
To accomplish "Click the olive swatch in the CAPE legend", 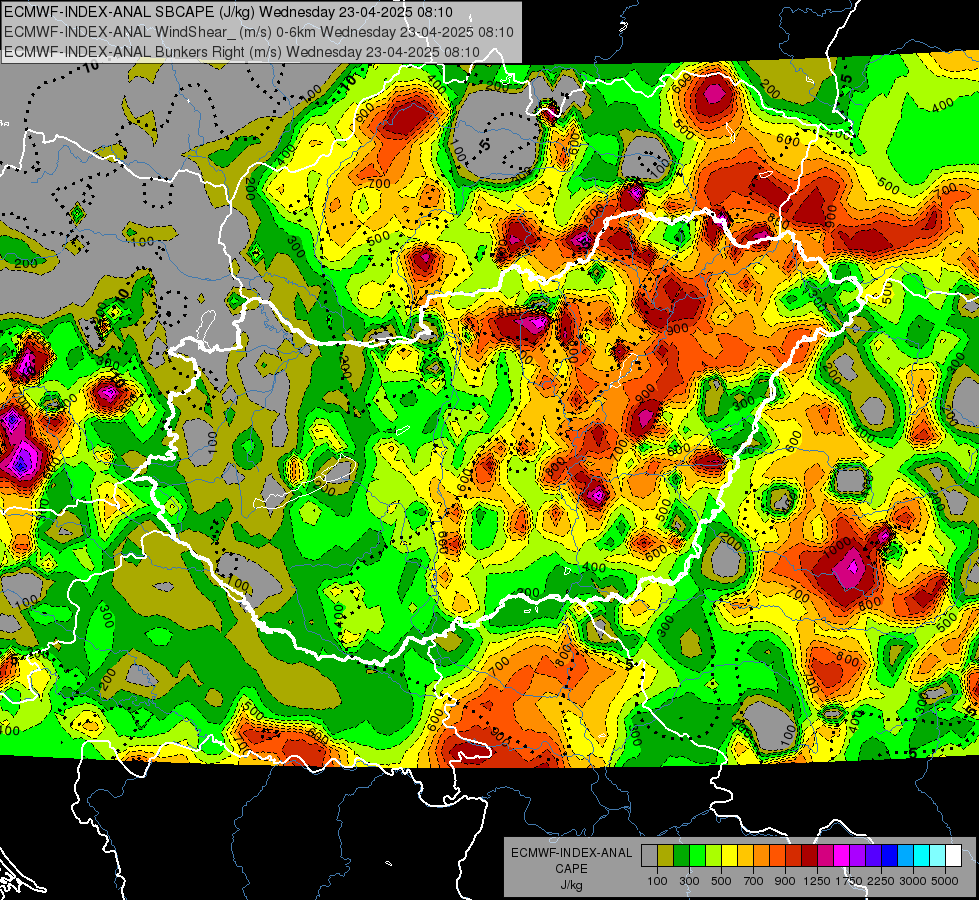I will tap(665, 855).
